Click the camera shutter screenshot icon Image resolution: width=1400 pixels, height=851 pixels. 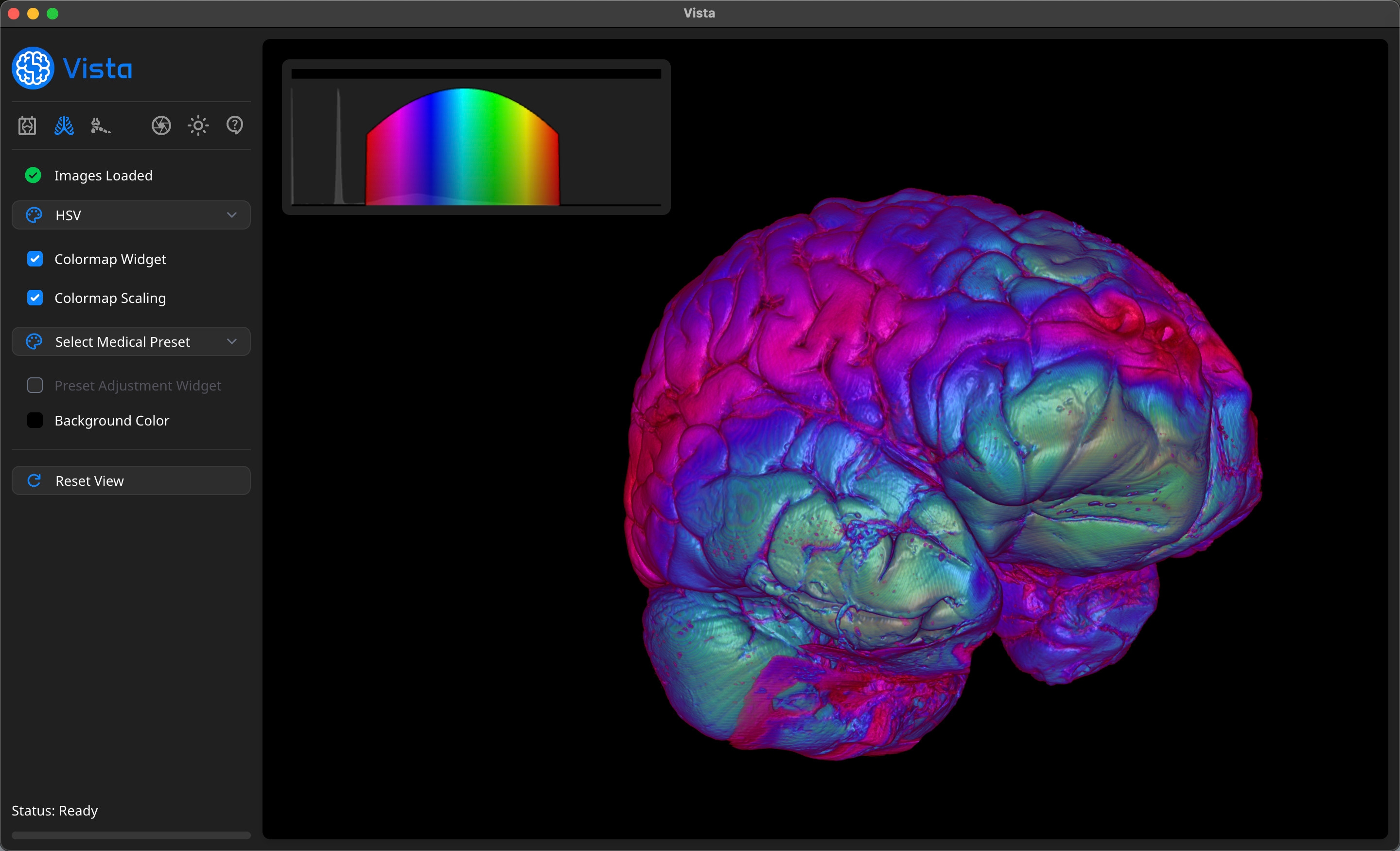pos(161,125)
